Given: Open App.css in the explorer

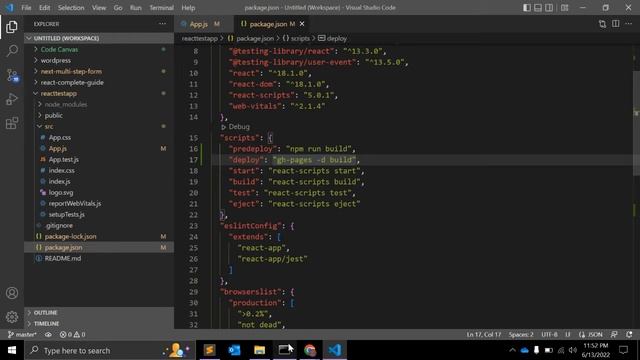Looking at the screenshot, I should coord(60,138).
